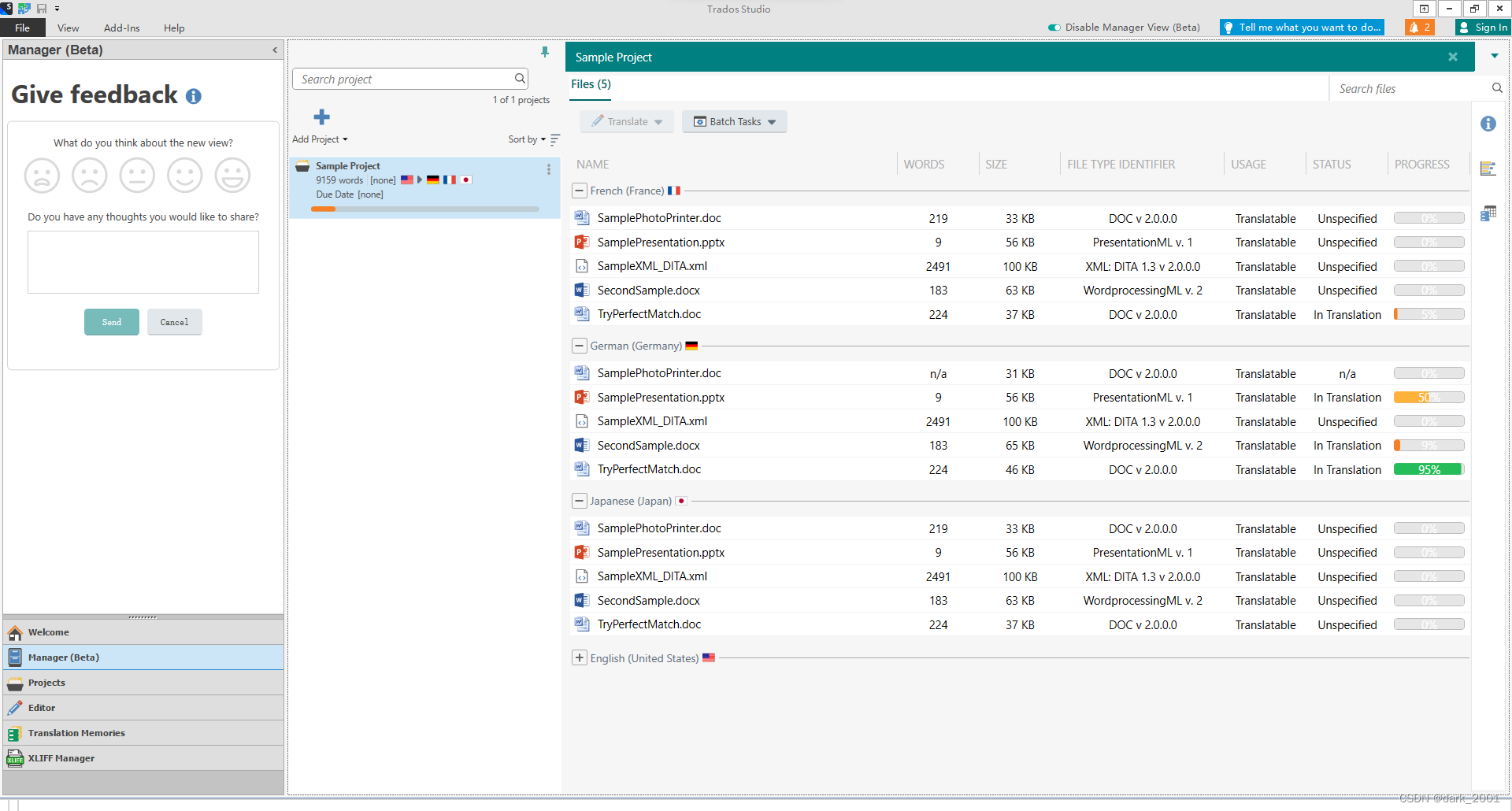The width and height of the screenshot is (1512, 811).
Task: Collapse the German (Germany) file group
Action: 580,346
